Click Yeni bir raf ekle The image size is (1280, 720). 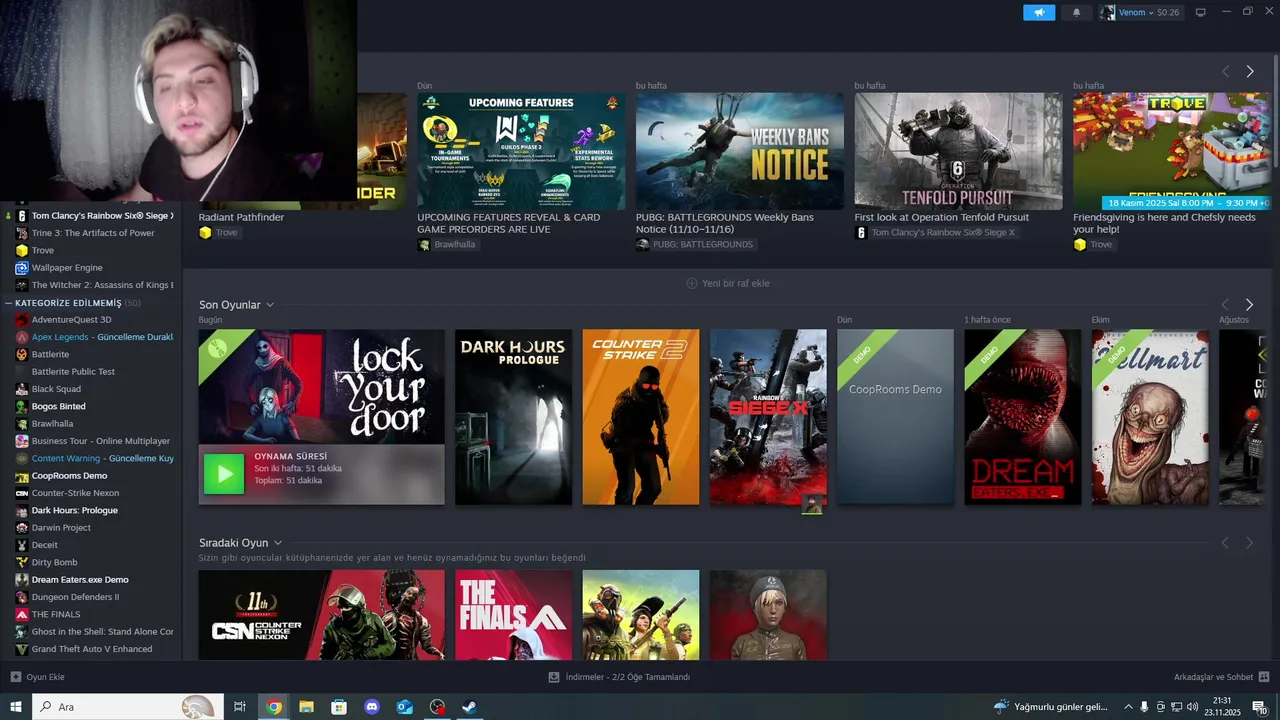click(727, 283)
